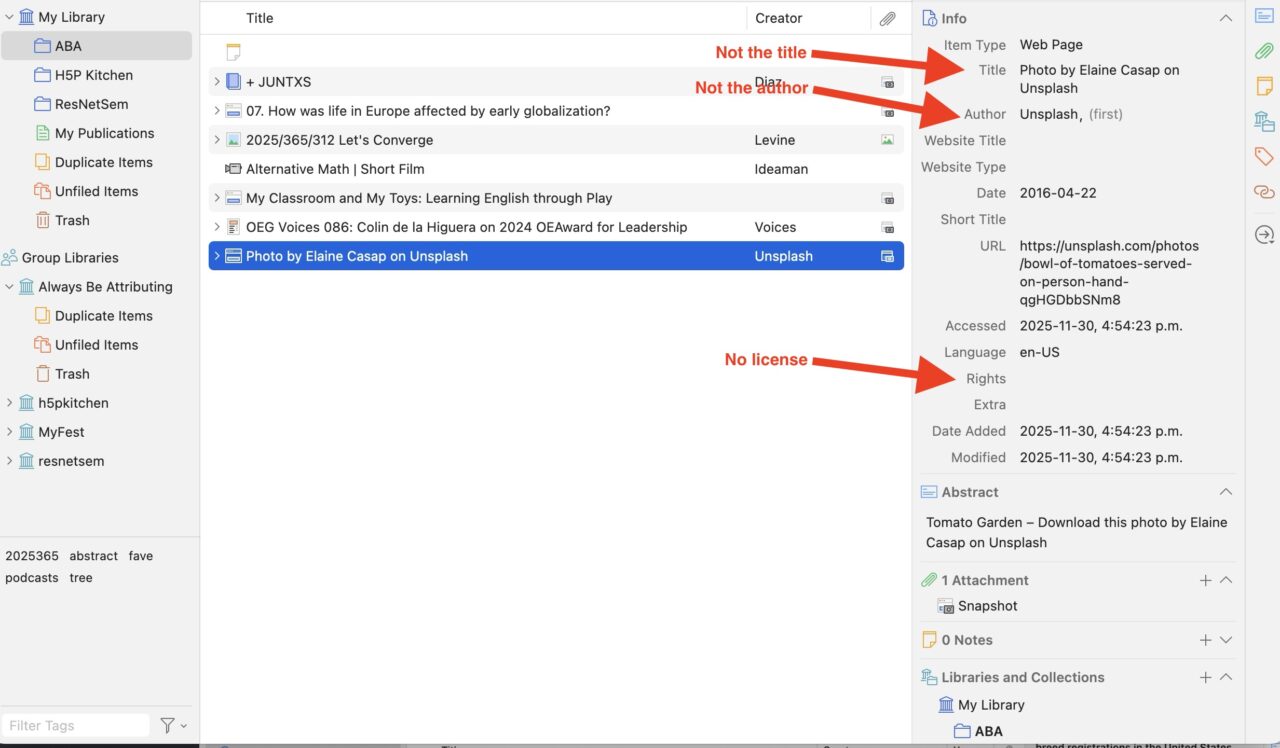
Task: Select the 'podcasts' tag filter
Action: click(x=32, y=578)
